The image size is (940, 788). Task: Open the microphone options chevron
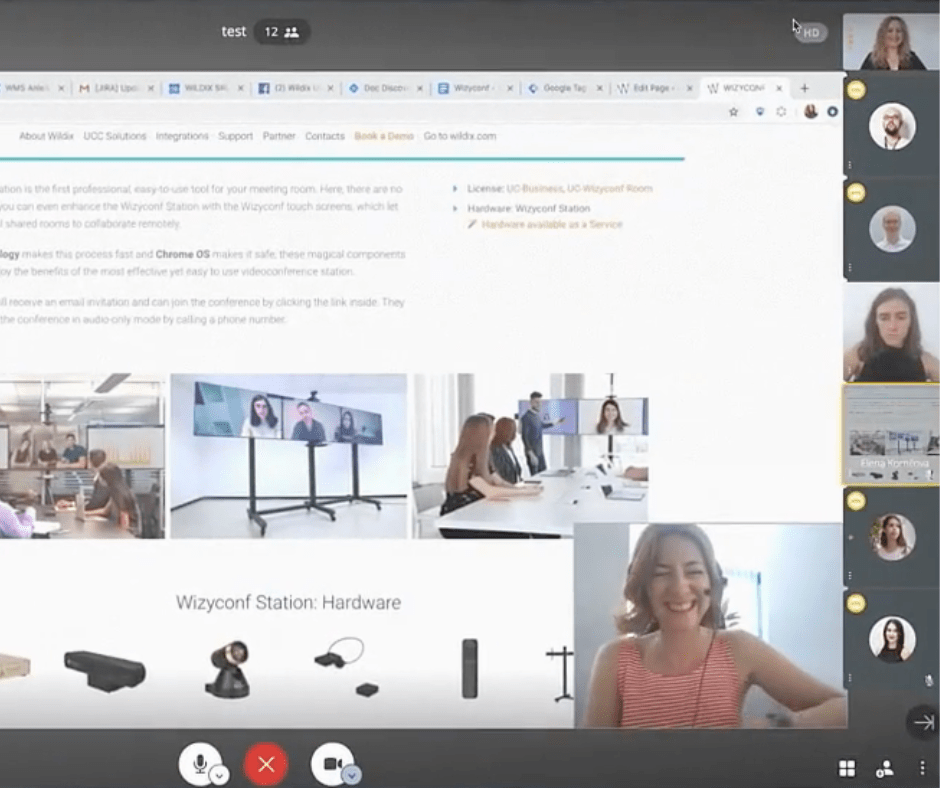click(x=219, y=775)
